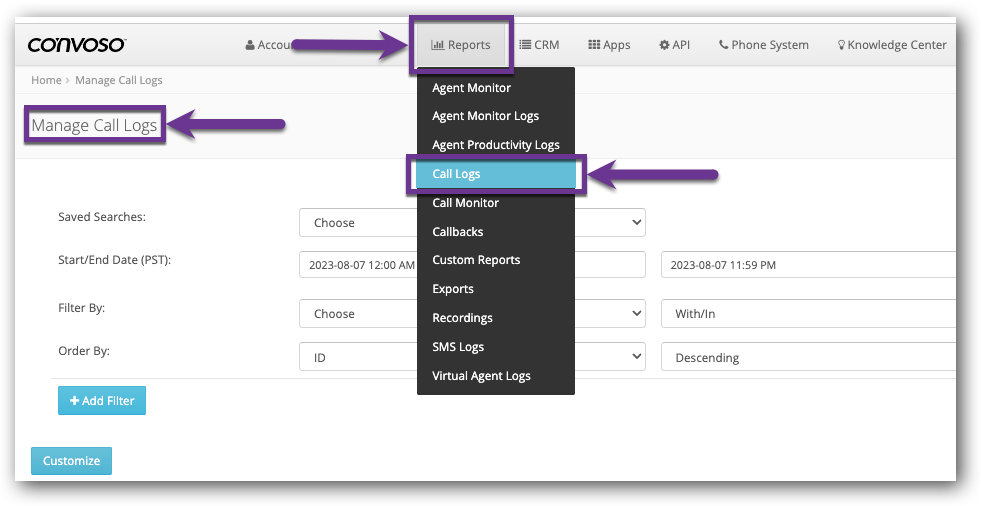Open Recordings from the Reports menu

point(496,318)
